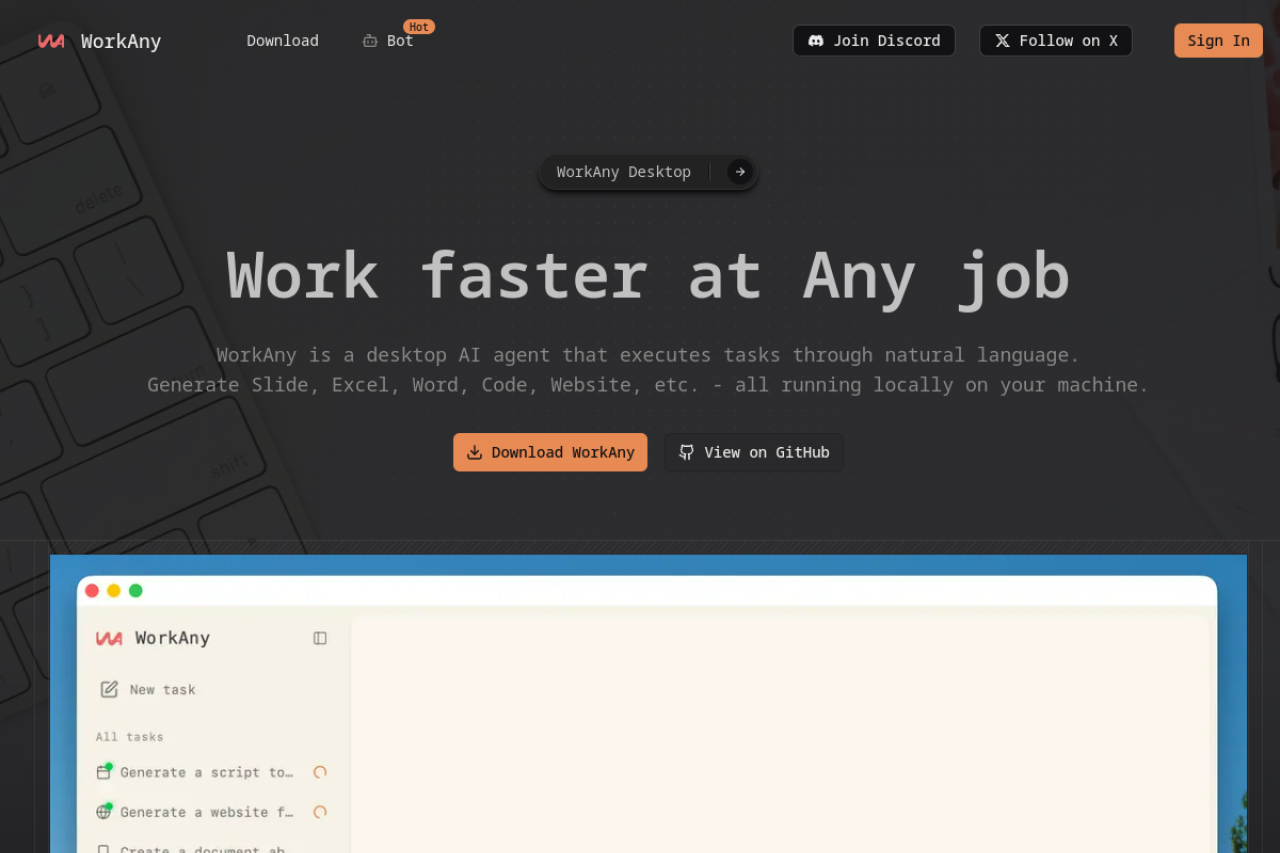The height and width of the screenshot is (853, 1280).
Task: Open the WorkAny Desktop pill banner
Action: (648, 172)
